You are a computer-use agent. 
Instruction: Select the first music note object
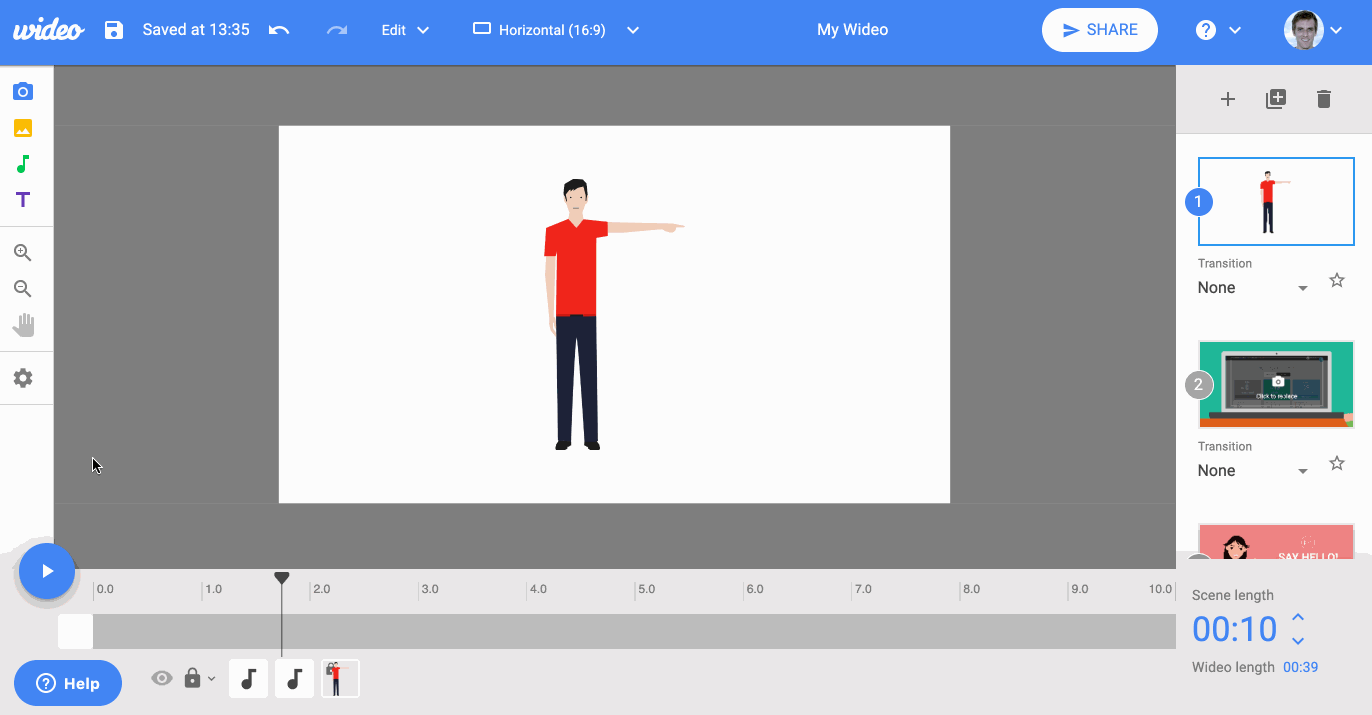click(x=249, y=679)
